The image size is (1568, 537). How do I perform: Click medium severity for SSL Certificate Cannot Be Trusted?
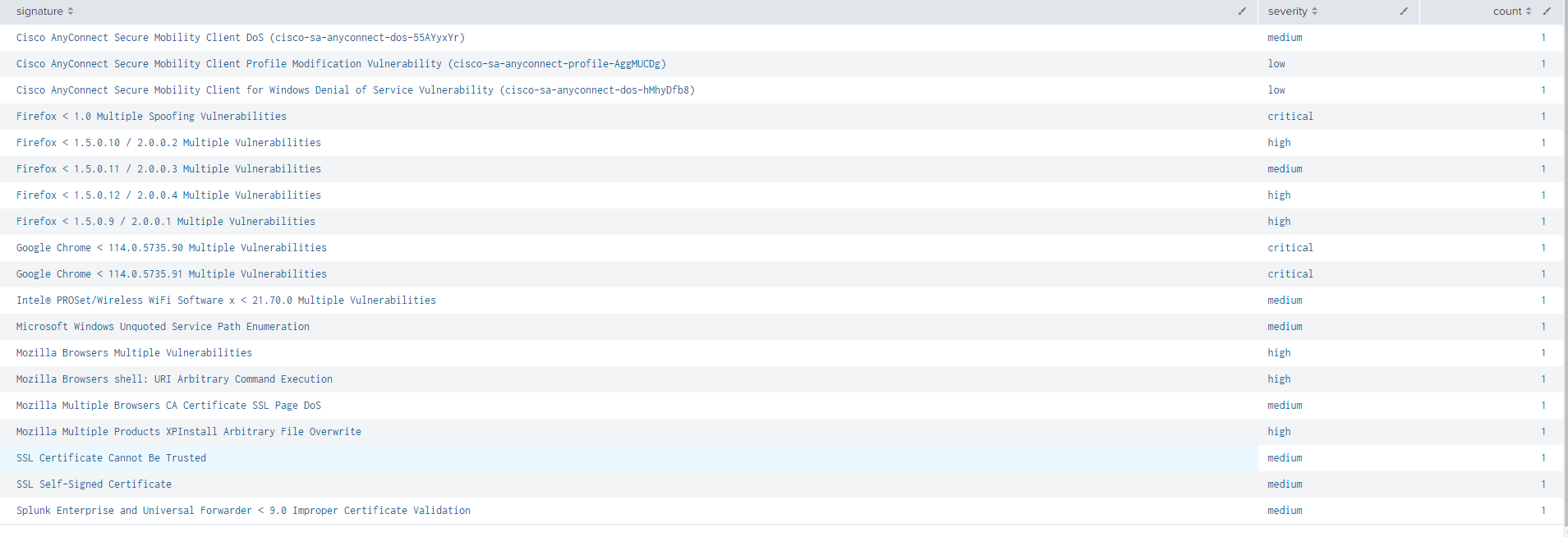click(1285, 458)
